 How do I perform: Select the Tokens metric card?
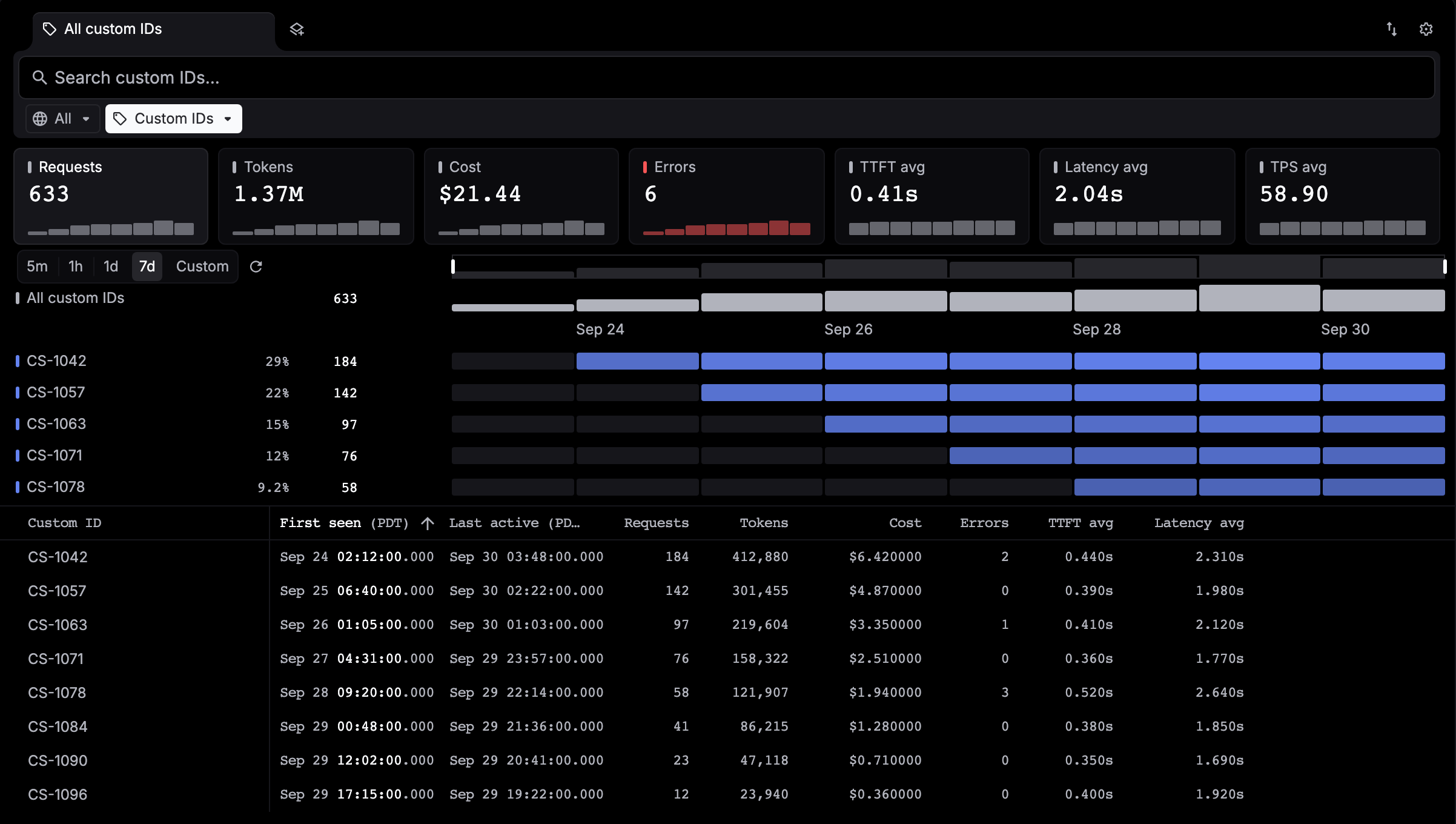point(316,196)
